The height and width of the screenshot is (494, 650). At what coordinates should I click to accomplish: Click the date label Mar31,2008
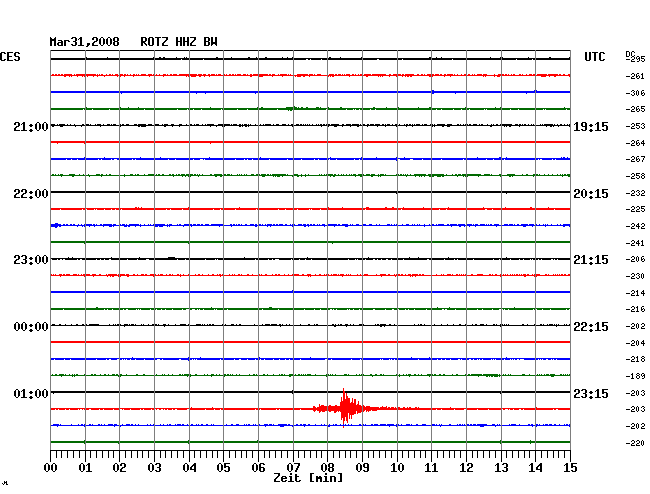(85, 42)
